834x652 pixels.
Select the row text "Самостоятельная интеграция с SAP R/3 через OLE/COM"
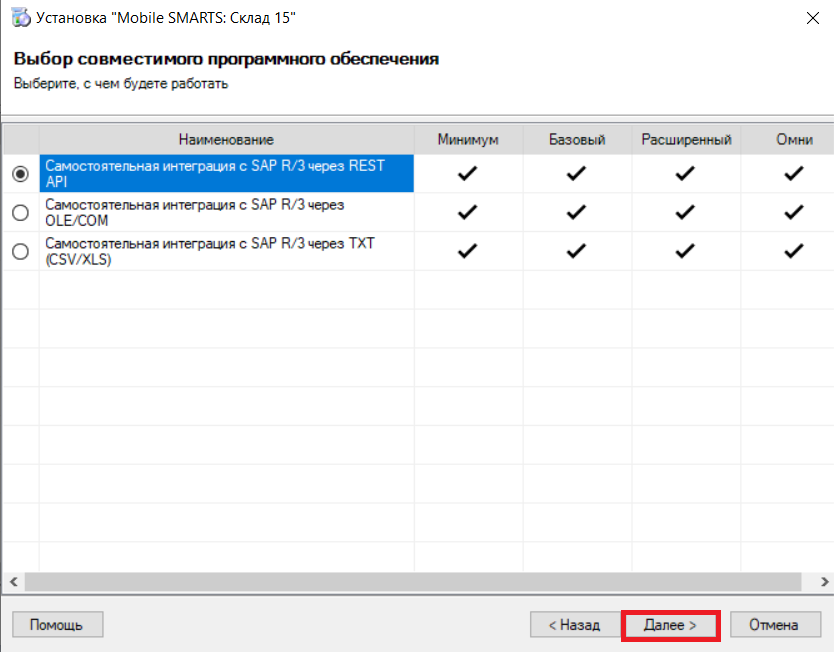[227, 212]
